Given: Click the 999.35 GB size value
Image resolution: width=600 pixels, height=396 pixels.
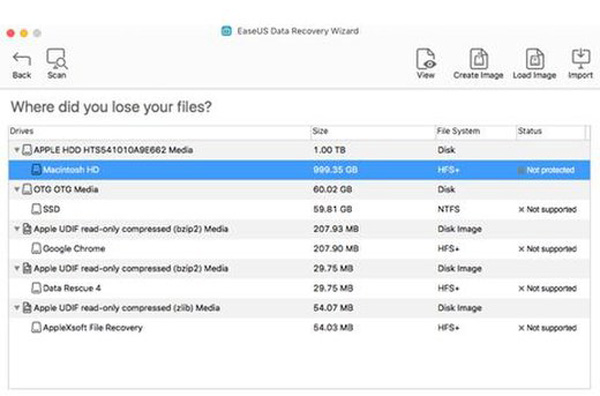Looking at the screenshot, I should coord(335,170).
